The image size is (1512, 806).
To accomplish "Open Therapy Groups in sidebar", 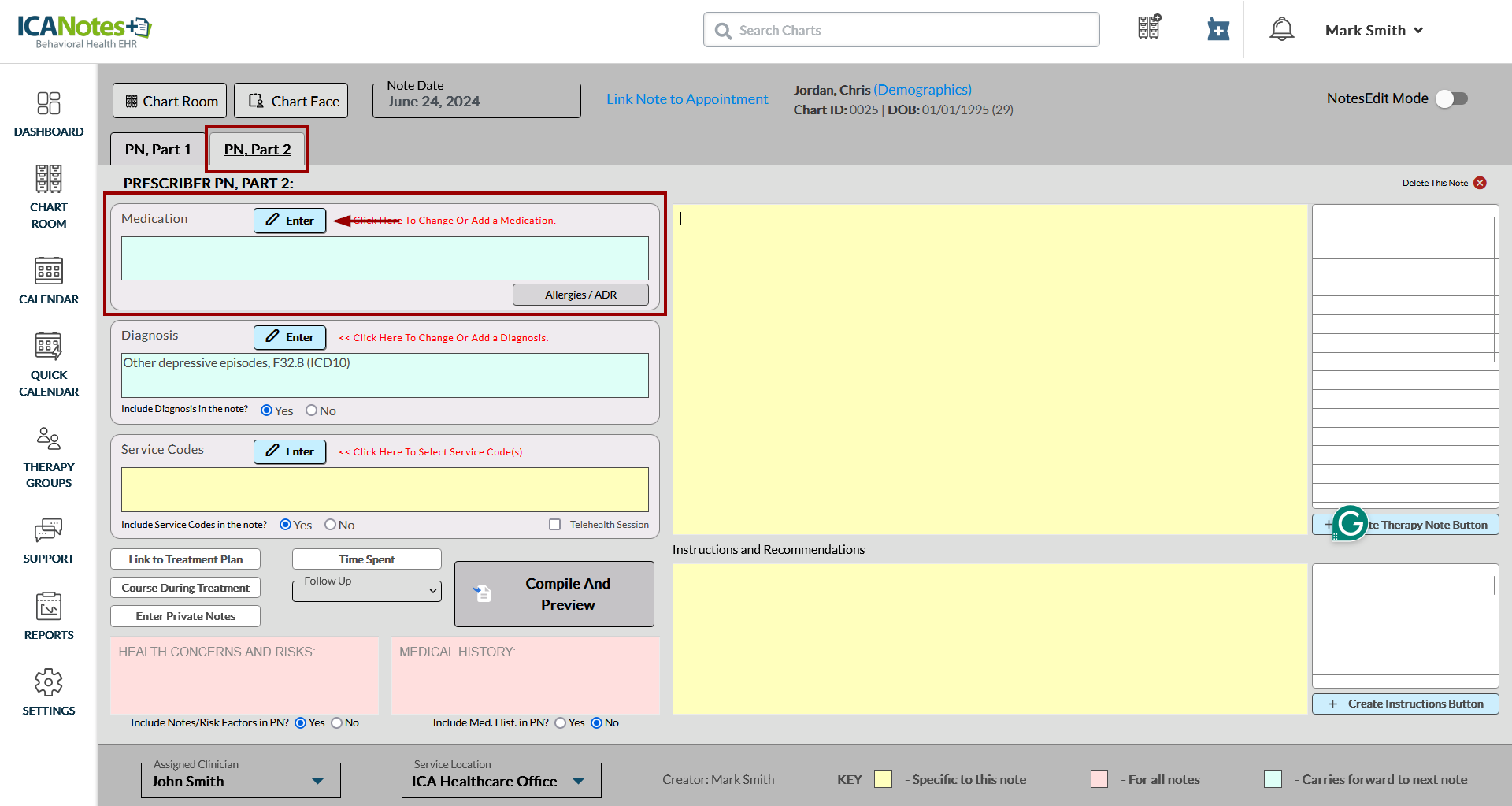I will pyautogui.click(x=48, y=457).
